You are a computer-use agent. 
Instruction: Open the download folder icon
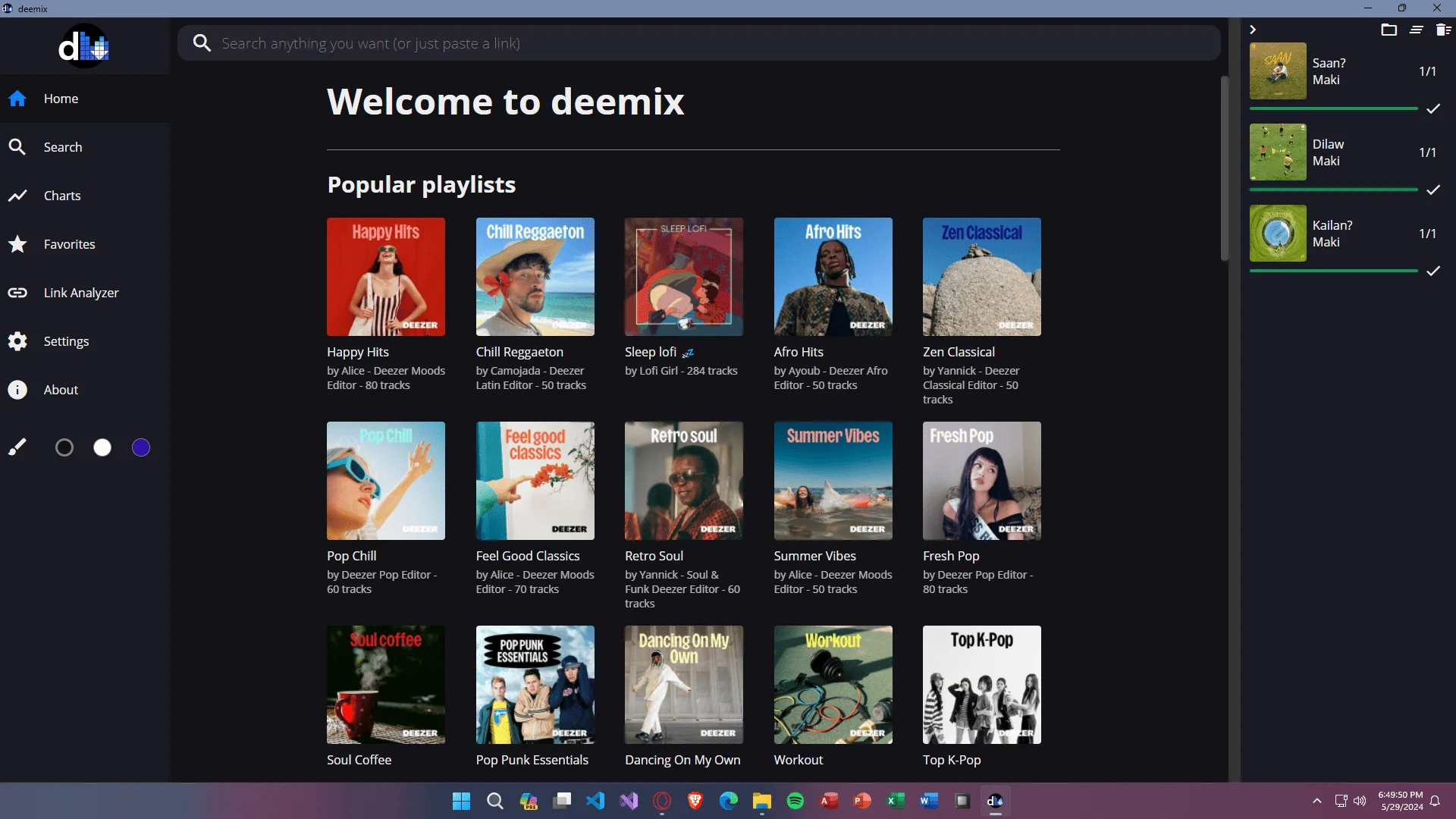1389,30
